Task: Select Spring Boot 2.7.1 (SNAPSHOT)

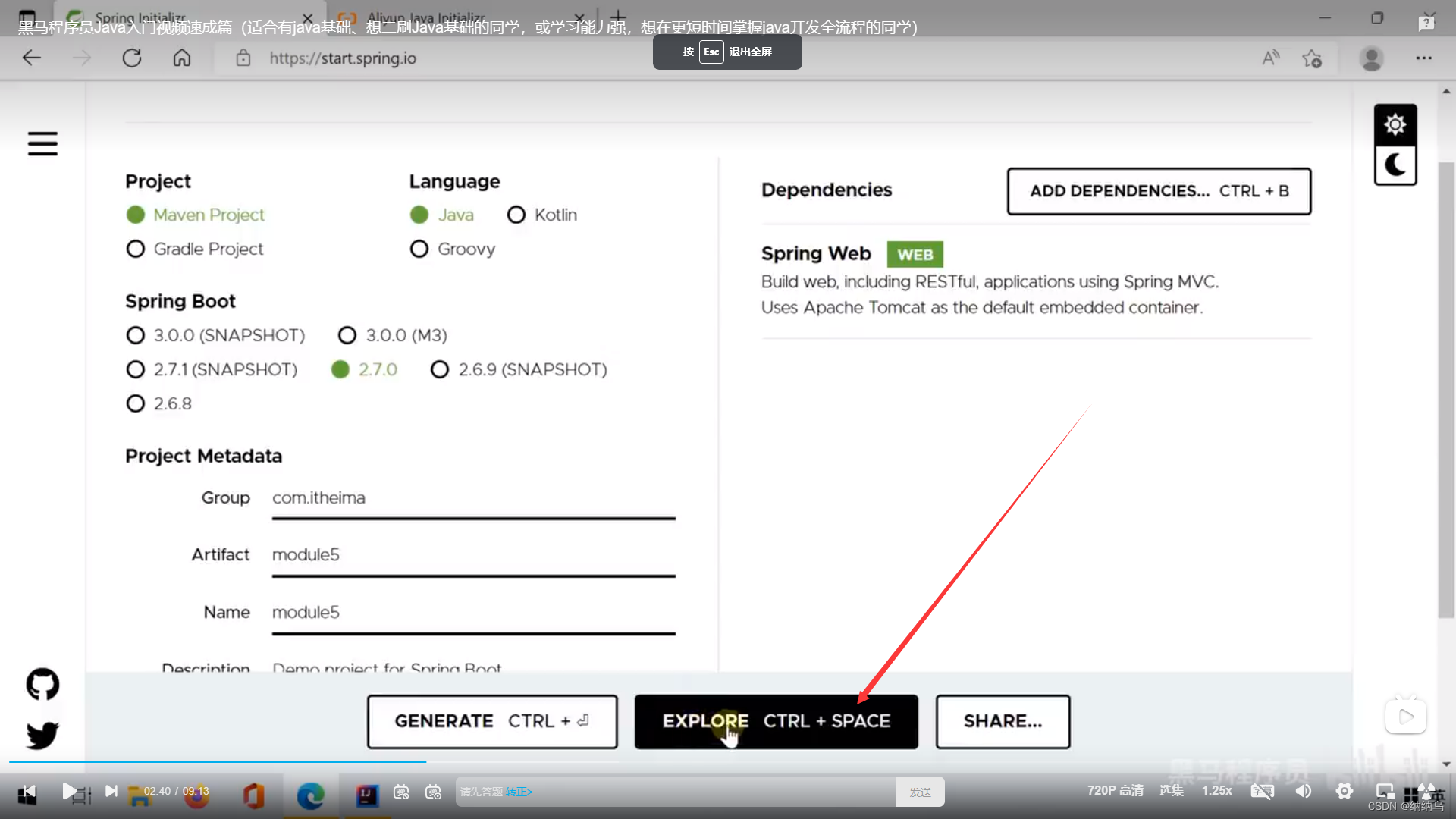Action: pos(136,369)
